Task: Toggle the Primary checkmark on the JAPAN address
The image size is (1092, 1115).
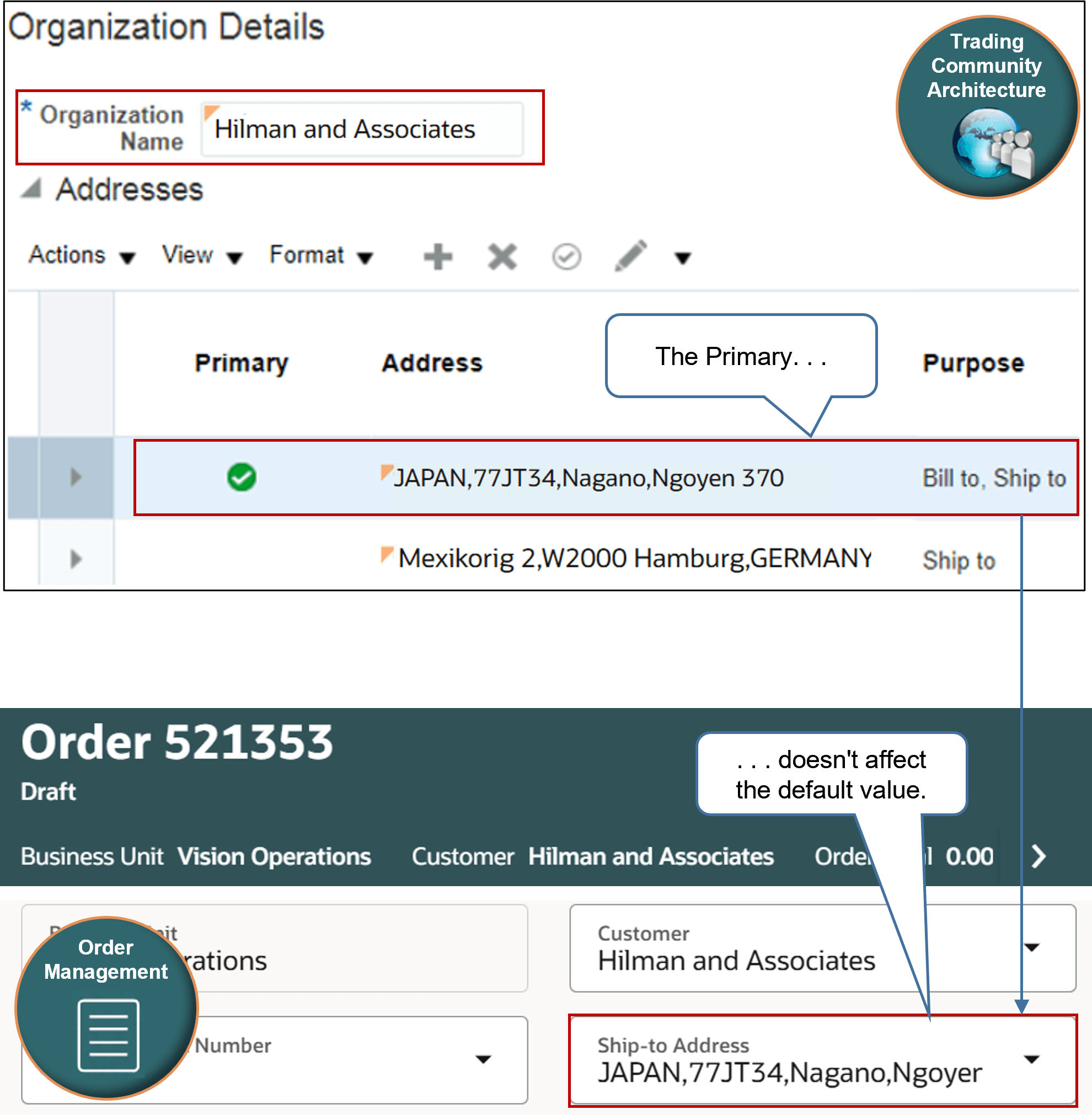Action: 242,478
